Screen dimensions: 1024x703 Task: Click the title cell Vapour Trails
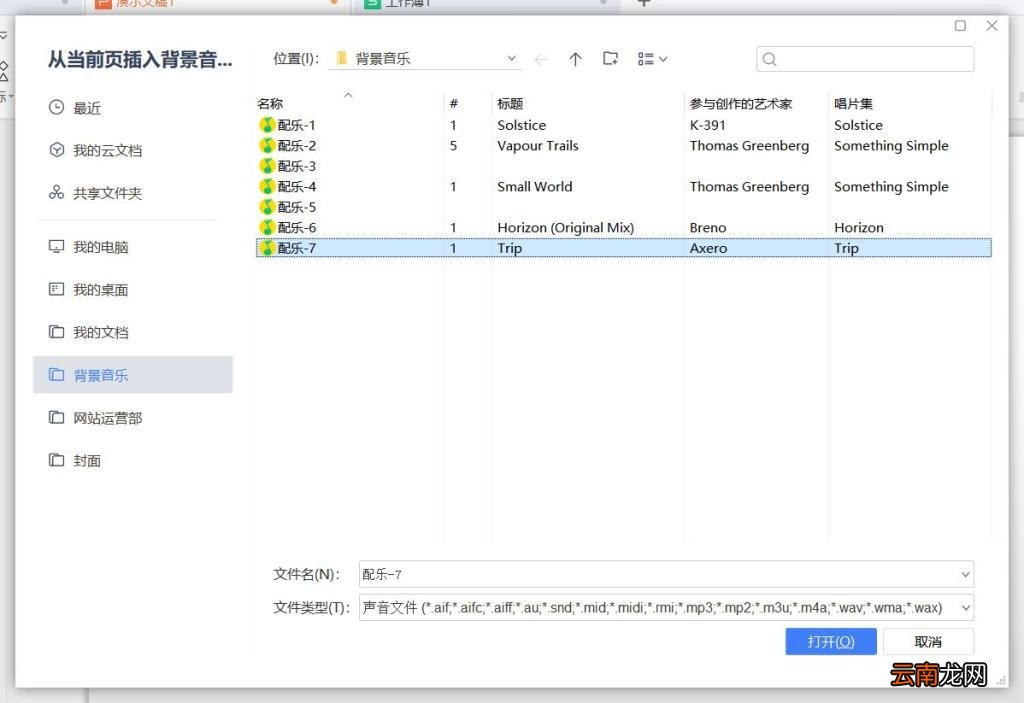[x=537, y=146]
